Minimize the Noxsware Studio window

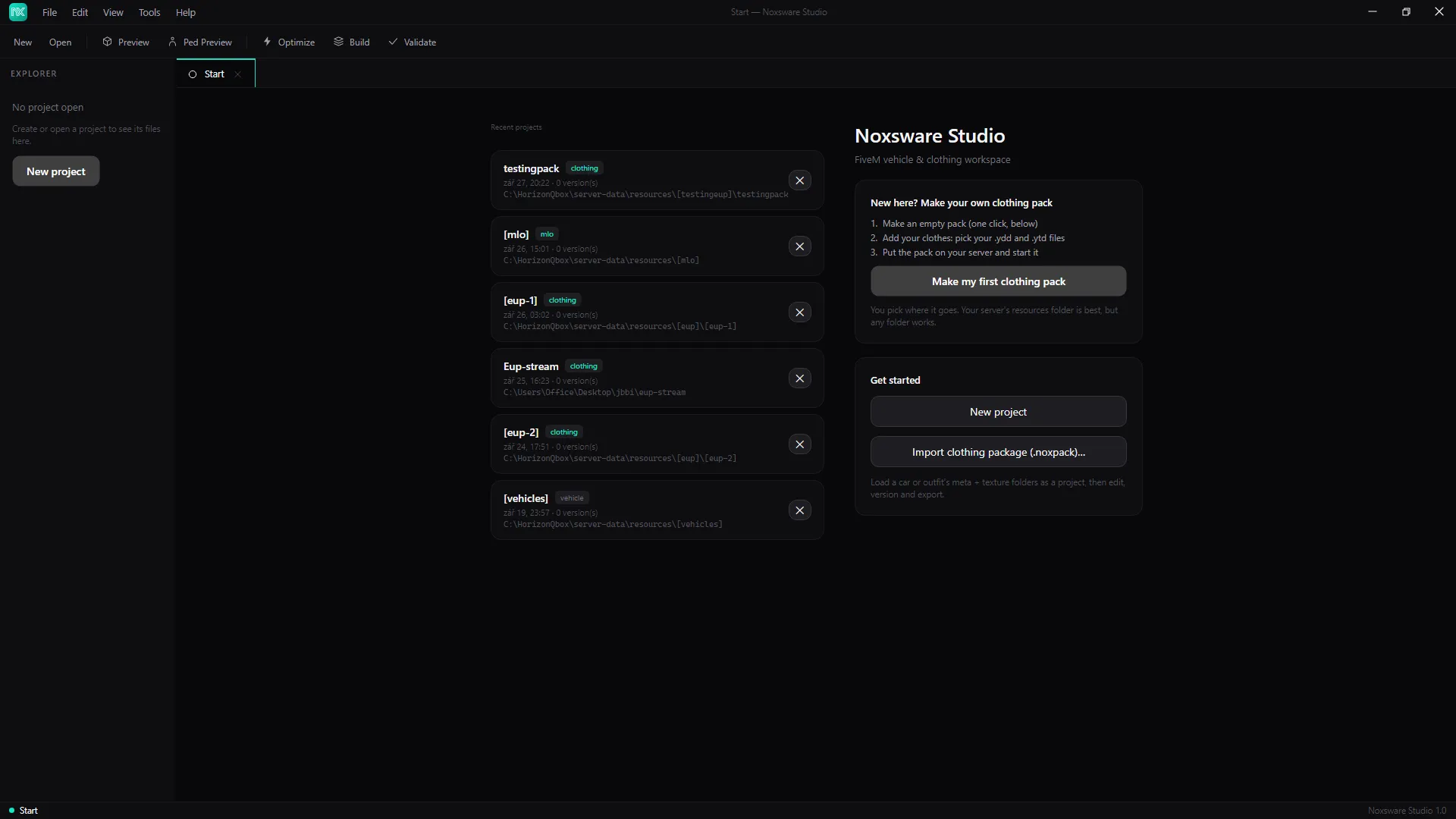pos(1373,12)
